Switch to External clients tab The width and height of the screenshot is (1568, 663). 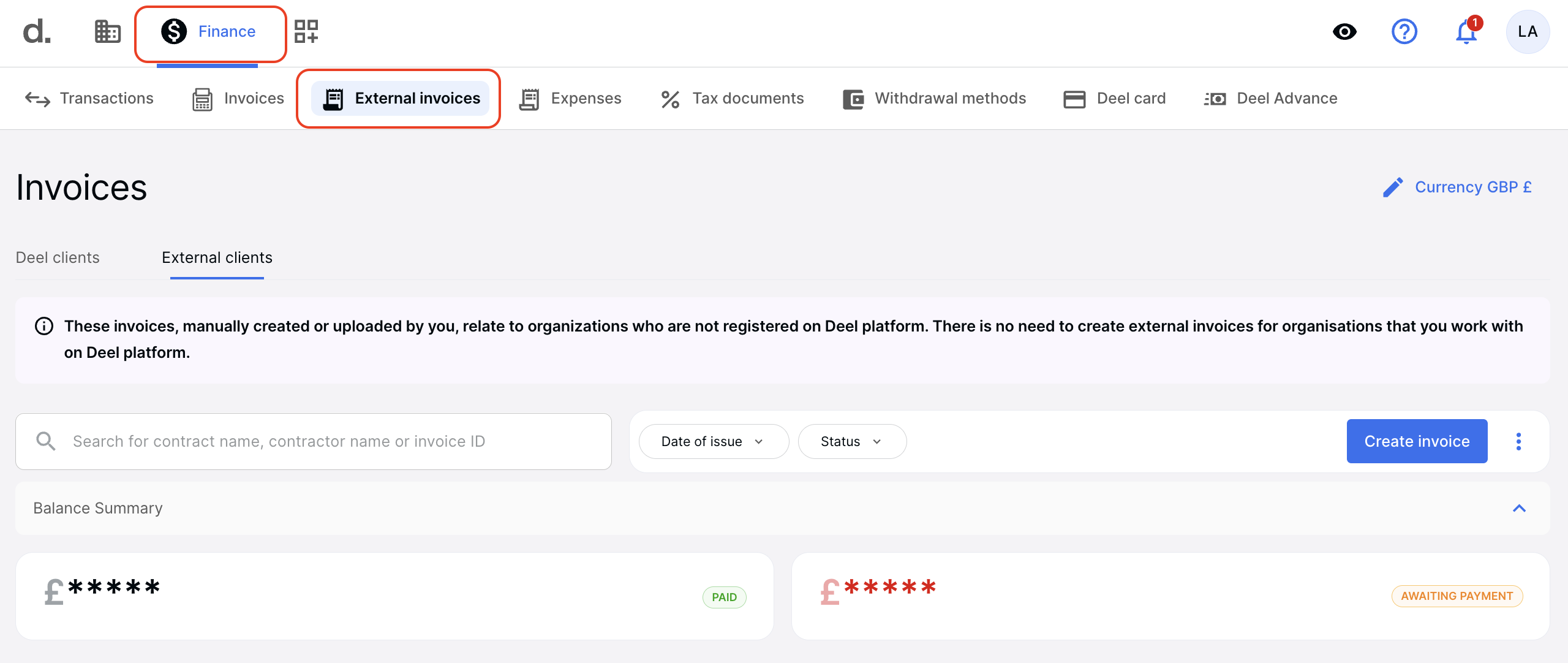[x=217, y=257]
